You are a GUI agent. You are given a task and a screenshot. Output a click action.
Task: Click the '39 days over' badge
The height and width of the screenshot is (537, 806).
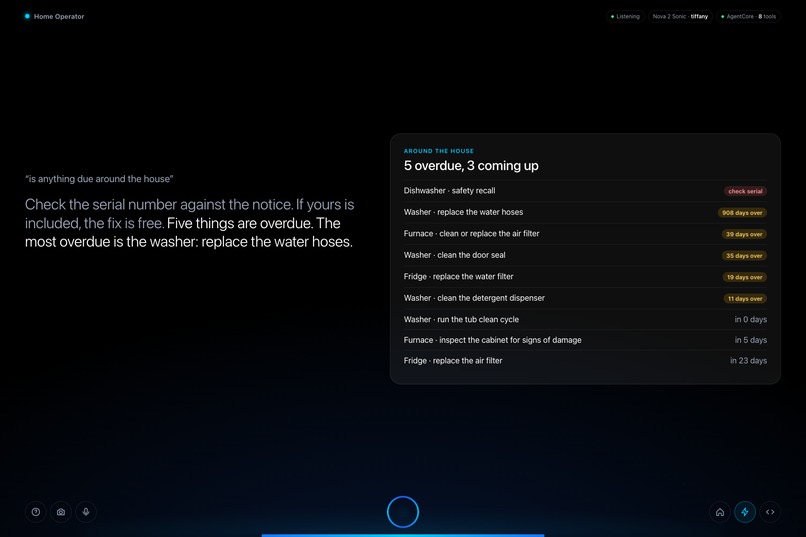[744, 234]
